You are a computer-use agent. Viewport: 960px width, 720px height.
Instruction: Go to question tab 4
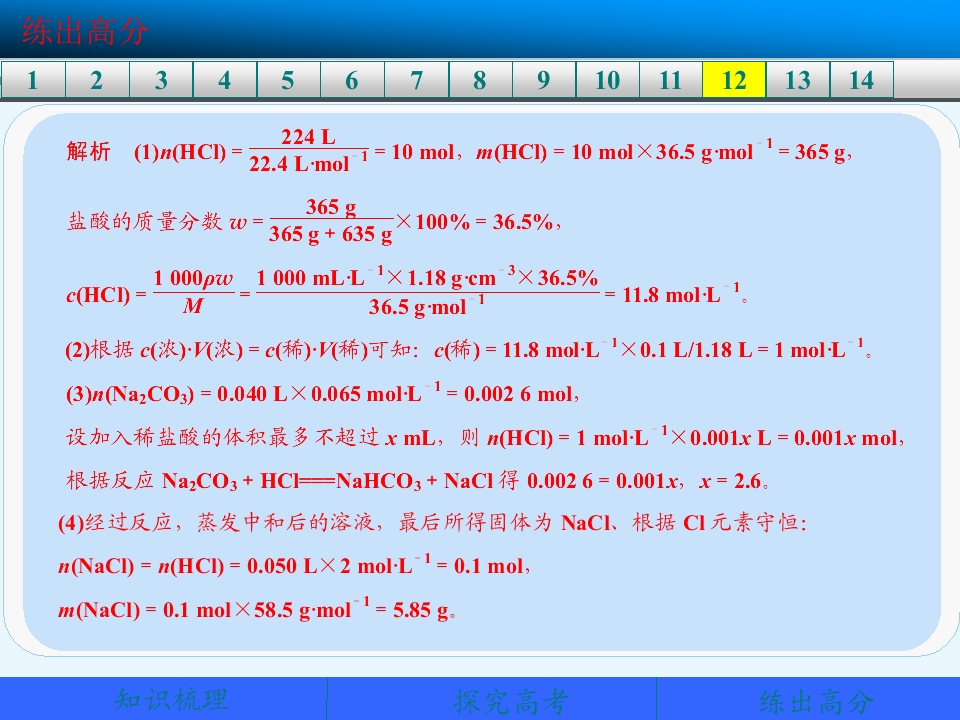tap(225, 80)
